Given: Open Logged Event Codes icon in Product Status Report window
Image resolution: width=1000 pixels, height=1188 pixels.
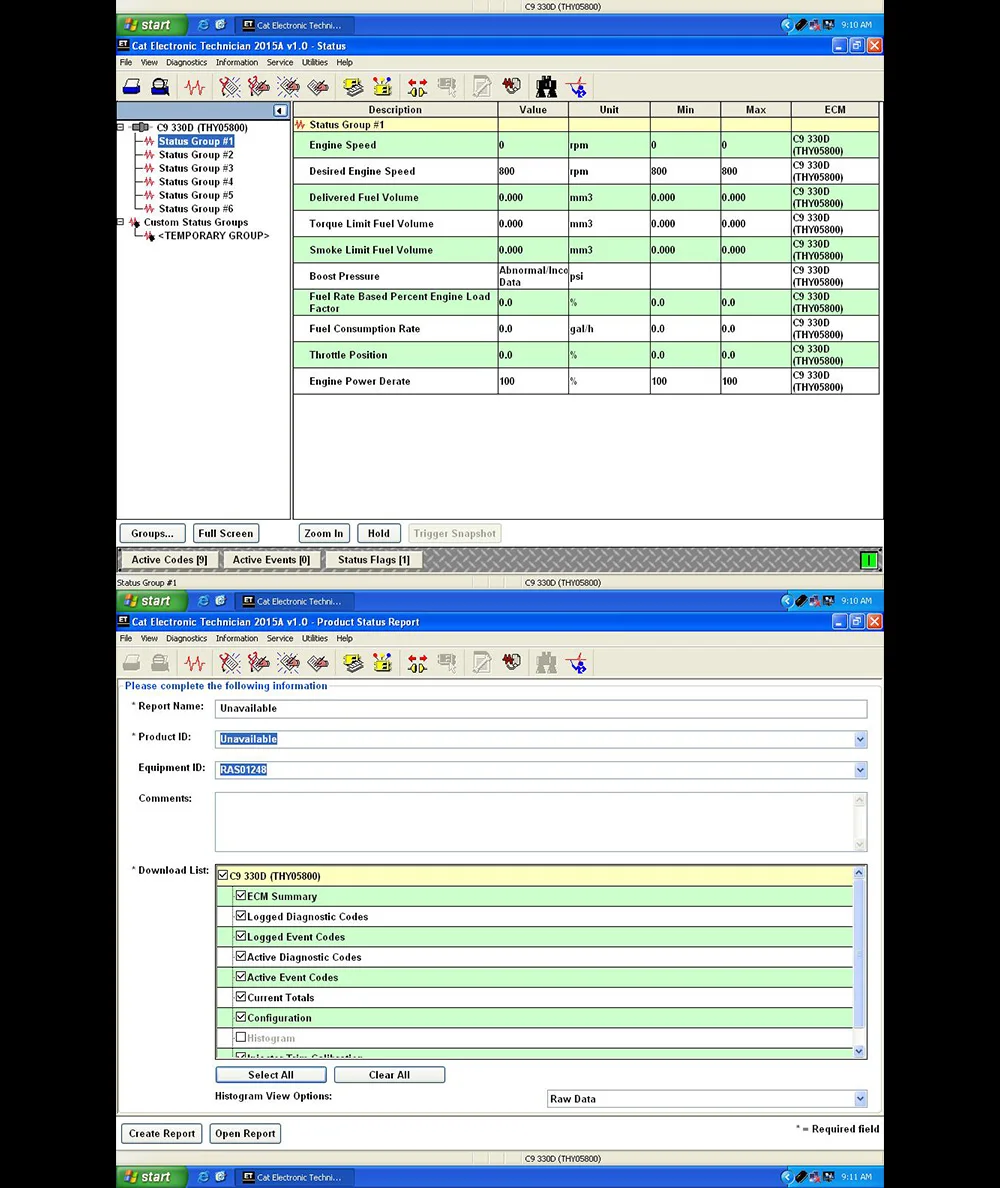Looking at the screenshot, I should [x=318, y=663].
